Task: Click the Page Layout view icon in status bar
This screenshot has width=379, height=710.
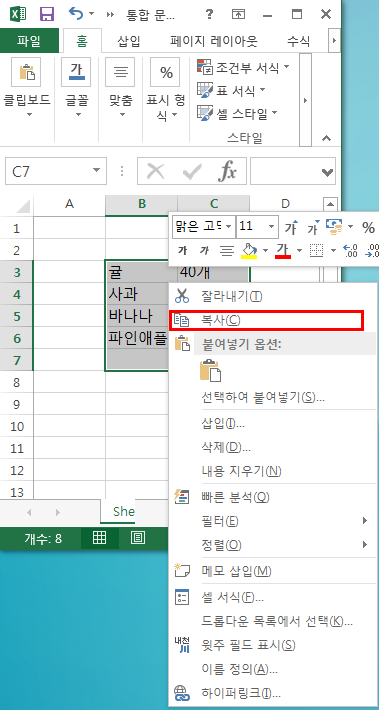Action: [138, 538]
